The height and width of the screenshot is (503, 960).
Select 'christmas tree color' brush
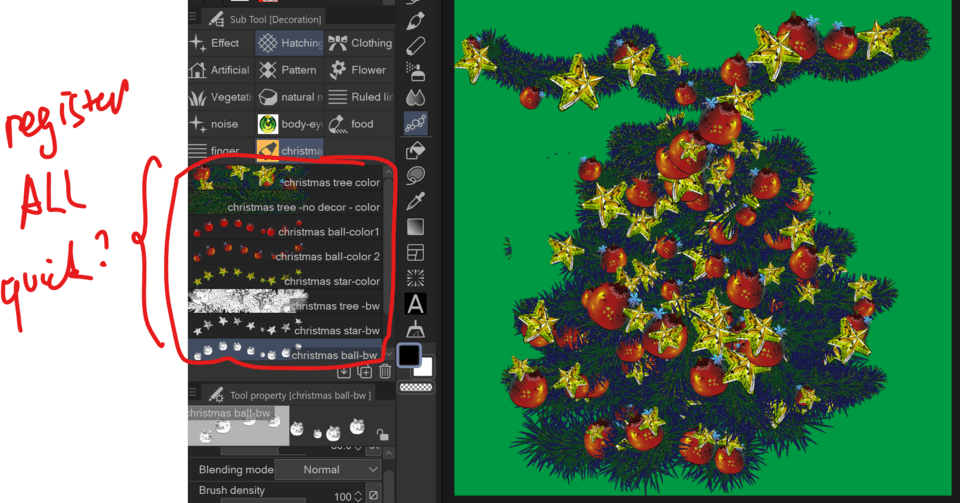tap(285, 179)
